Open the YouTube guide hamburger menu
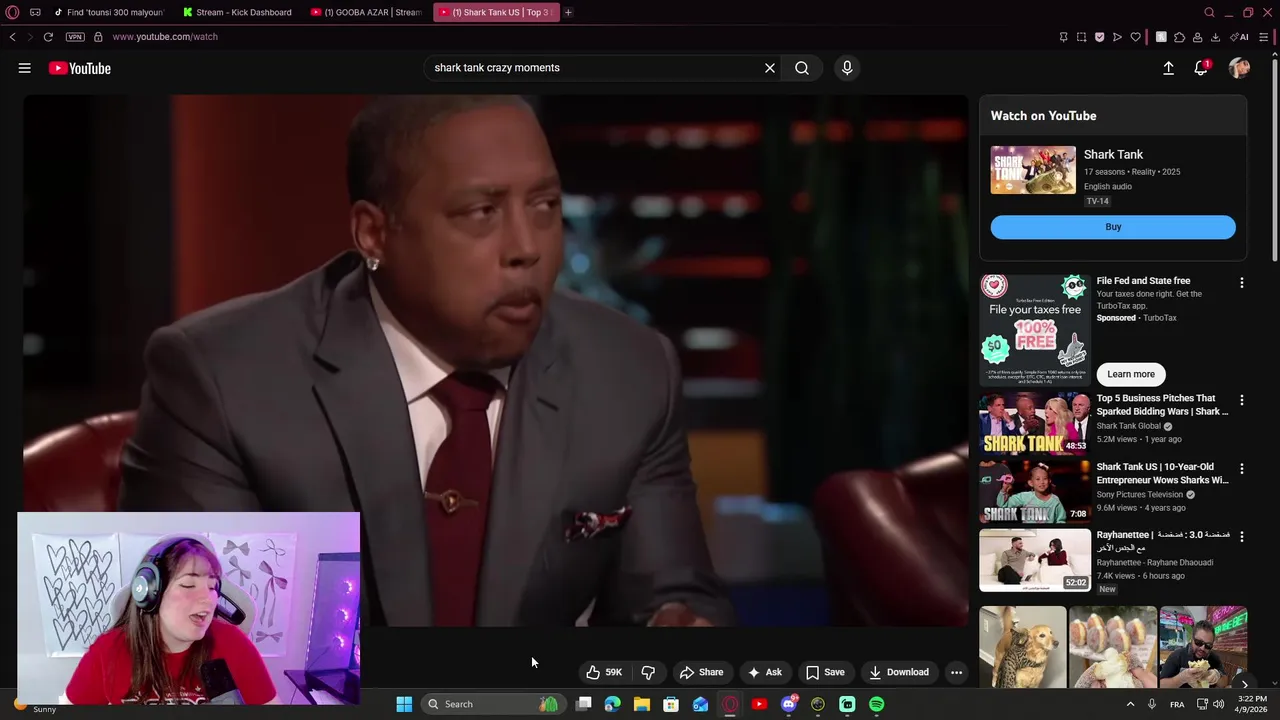 [x=24, y=68]
